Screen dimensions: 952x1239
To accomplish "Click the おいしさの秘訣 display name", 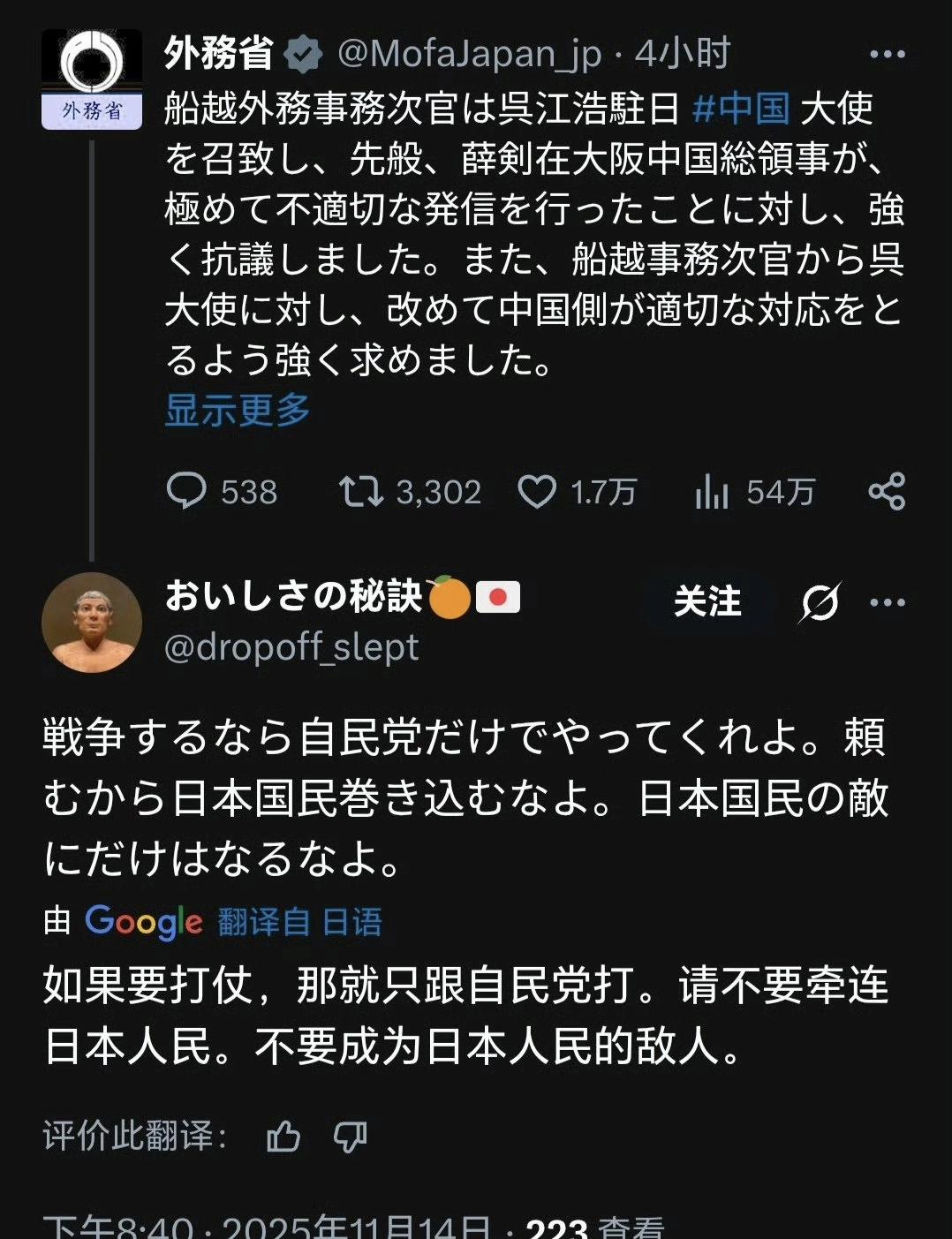I will point(294,596).
